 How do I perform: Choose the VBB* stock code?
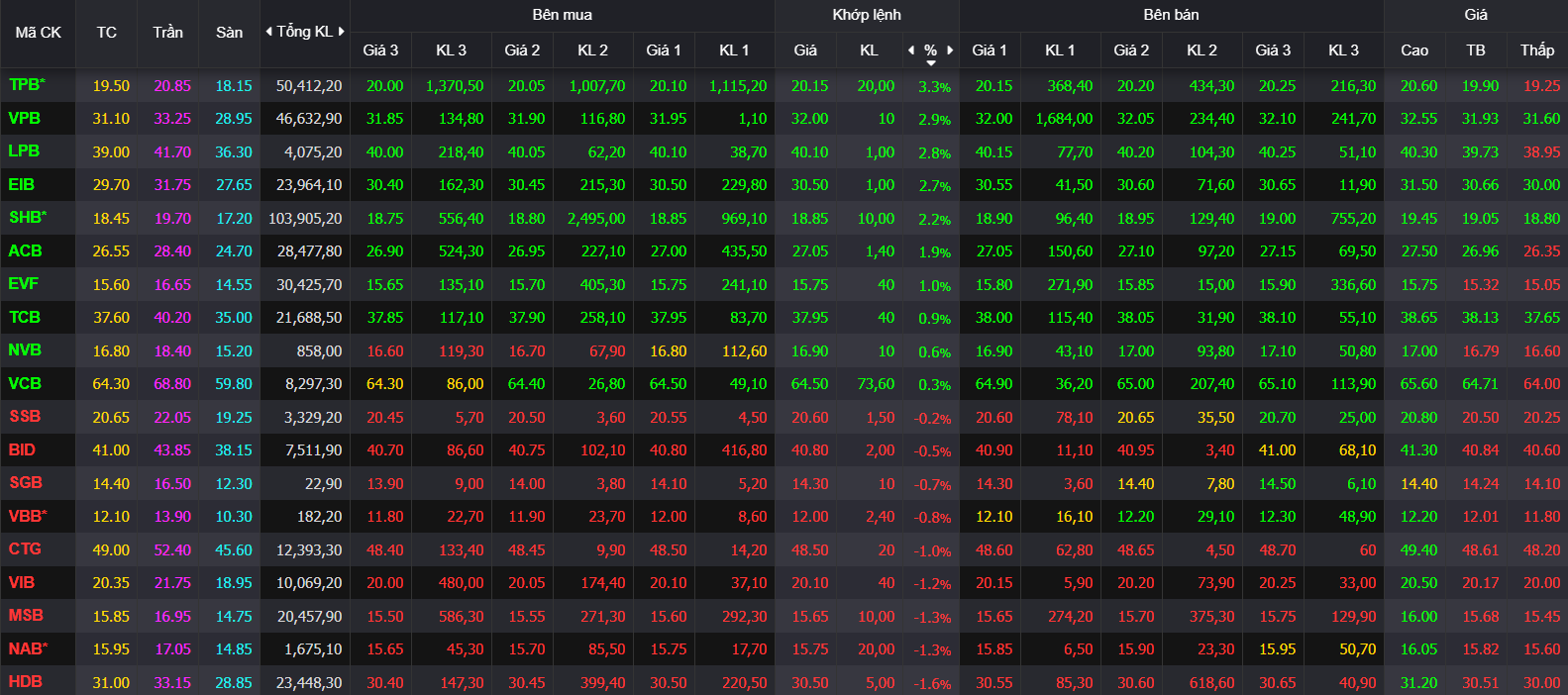pyautogui.click(x=28, y=517)
